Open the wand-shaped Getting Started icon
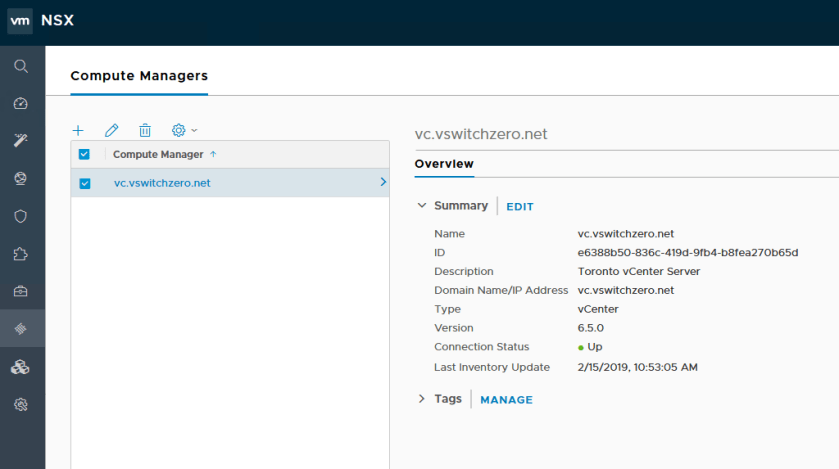The image size is (839, 469). [21, 141]
